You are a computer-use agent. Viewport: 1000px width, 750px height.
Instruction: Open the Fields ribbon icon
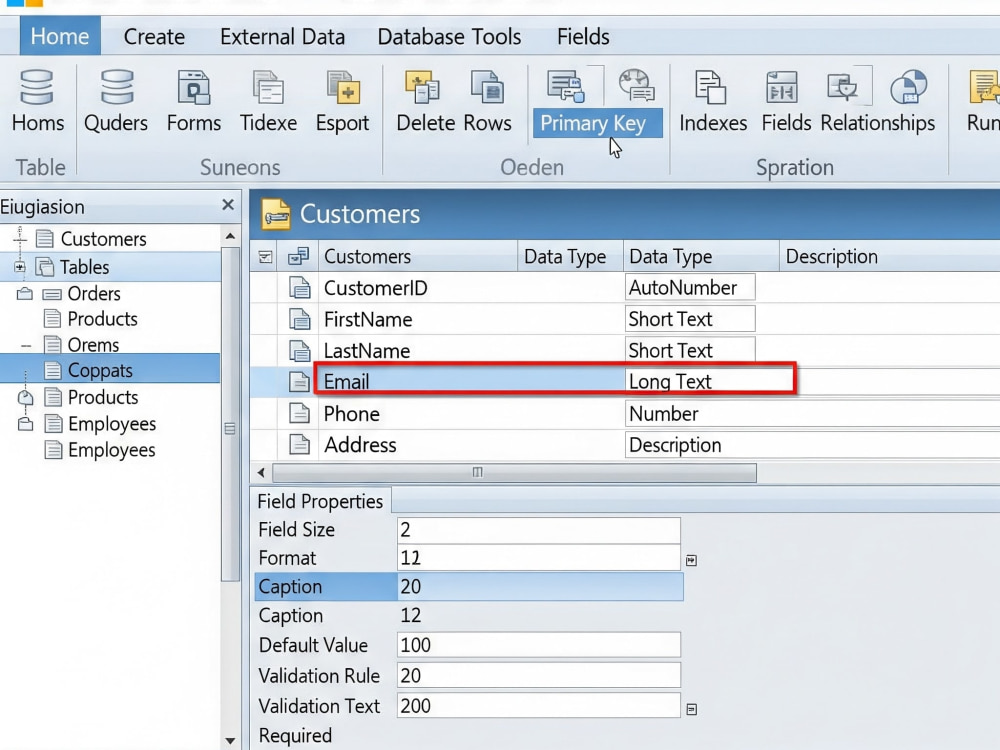pyautogui.click(x=782, y=87)
